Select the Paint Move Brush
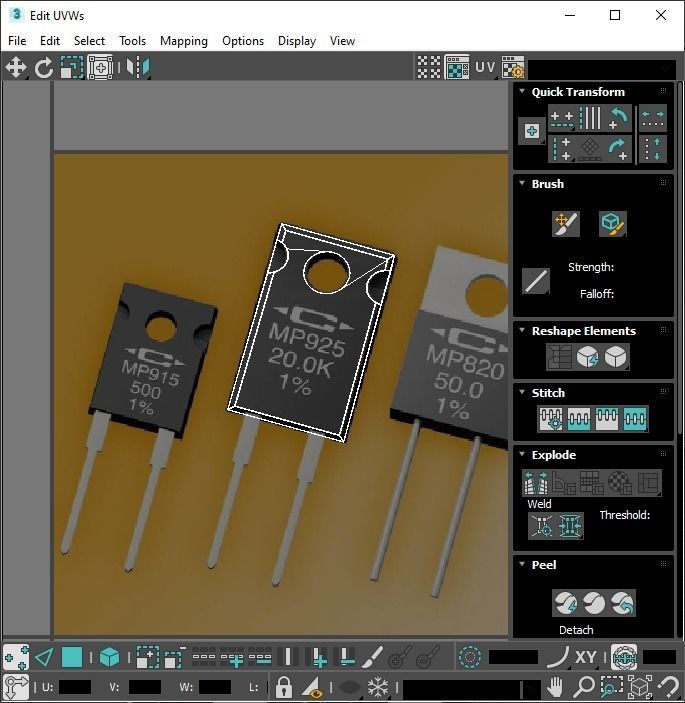The height and width of the screenshot is (703, 685). (566, 223)
